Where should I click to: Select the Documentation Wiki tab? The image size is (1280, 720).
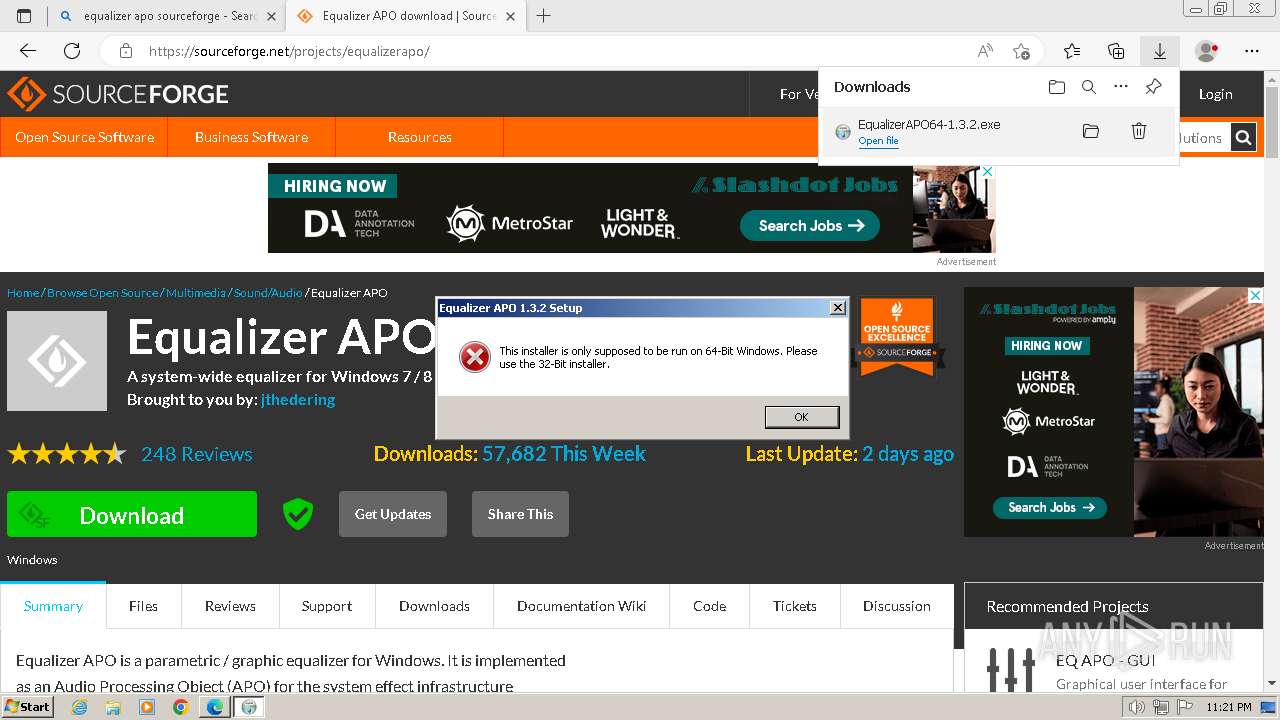[x=581, y=606]
